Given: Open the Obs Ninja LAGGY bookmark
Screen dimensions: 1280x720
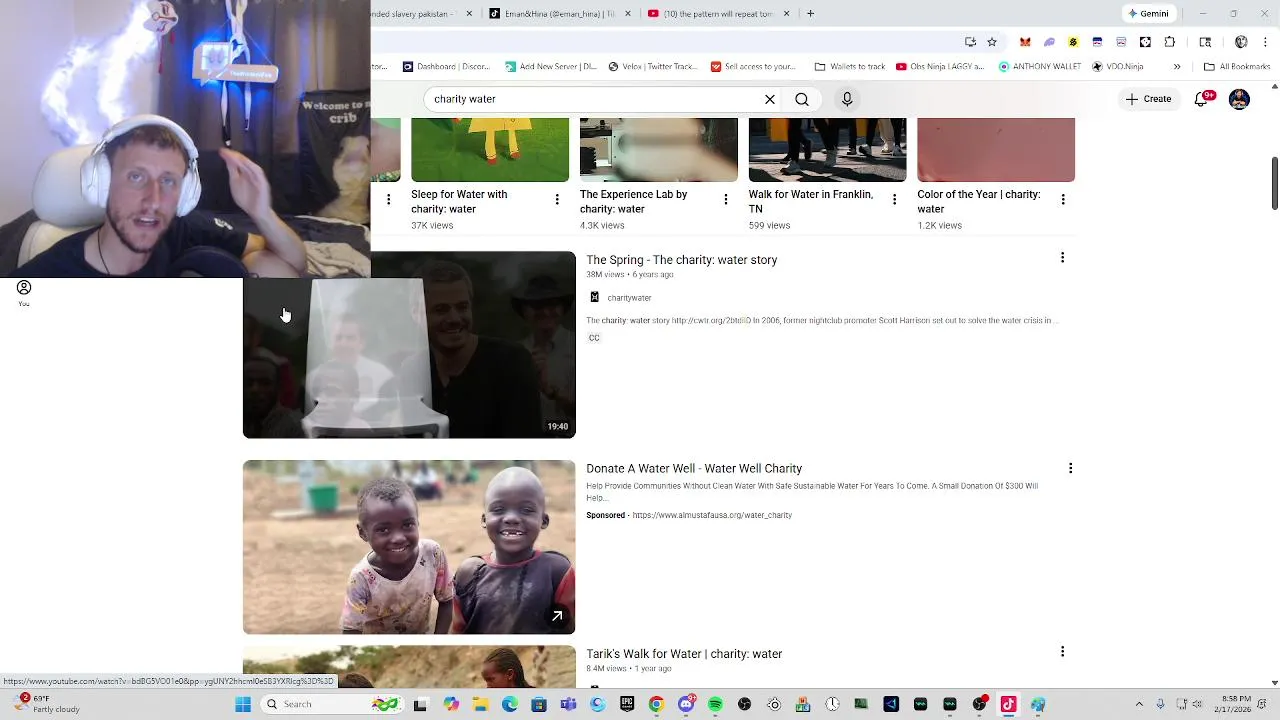Looking at the screenshot, I should point(940,67).
